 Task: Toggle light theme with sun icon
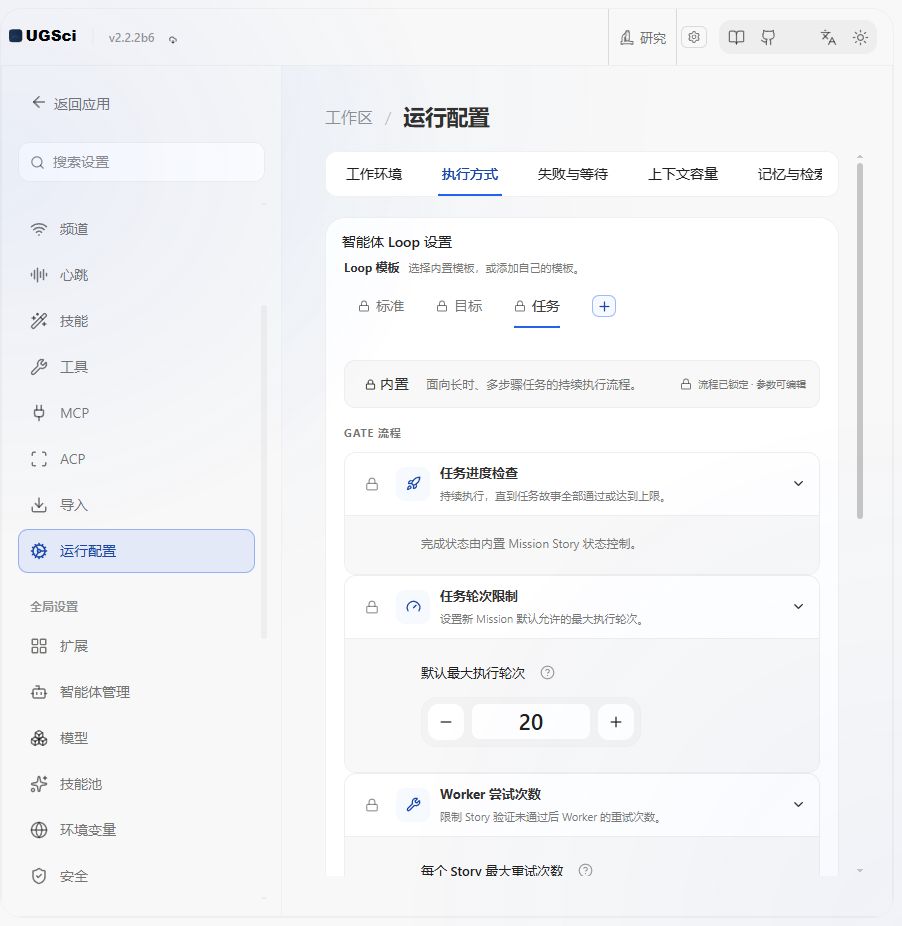860,37
